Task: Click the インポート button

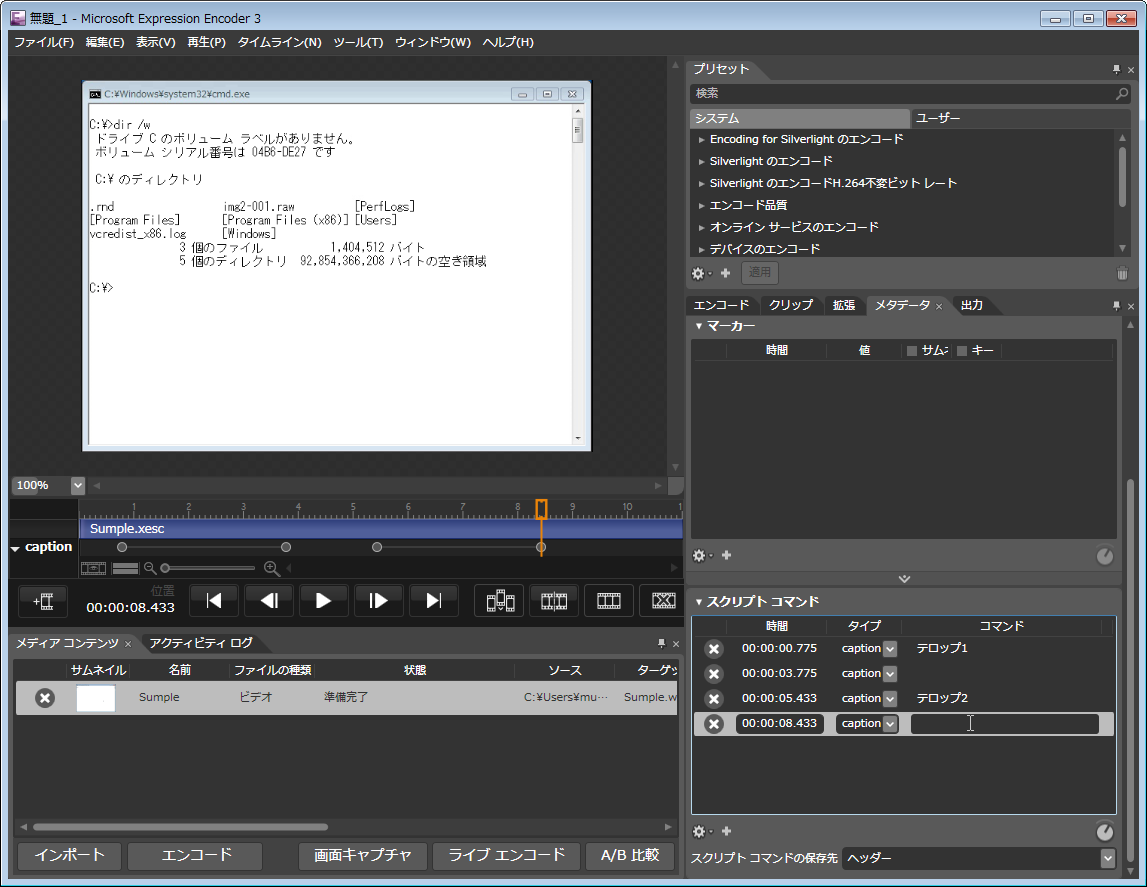Action: tap(69, 855)
